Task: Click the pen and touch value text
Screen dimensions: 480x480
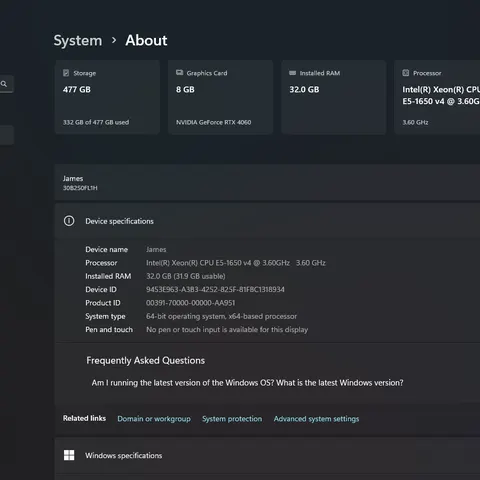Action: coord(227,330)
